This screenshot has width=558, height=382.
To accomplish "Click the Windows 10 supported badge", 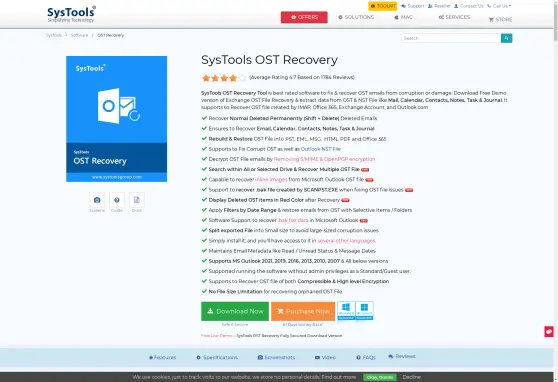I will 346,311.
